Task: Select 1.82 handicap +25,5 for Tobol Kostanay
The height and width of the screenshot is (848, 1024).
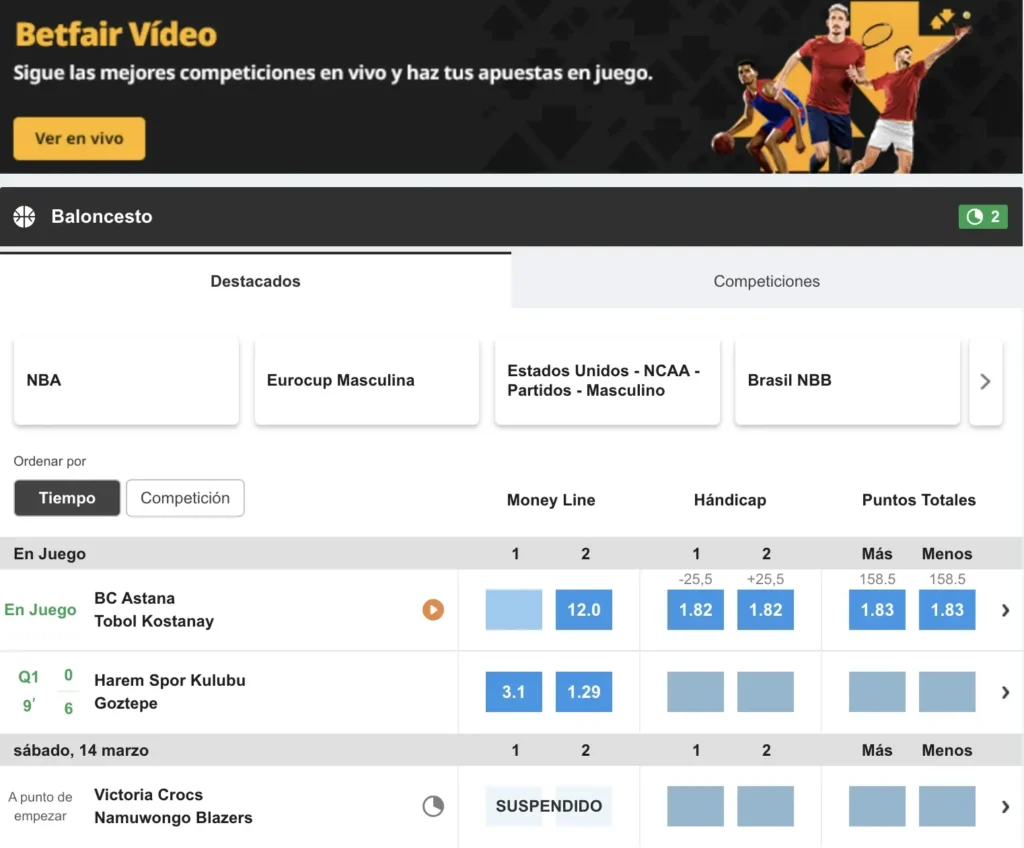Action: [765, 610]
